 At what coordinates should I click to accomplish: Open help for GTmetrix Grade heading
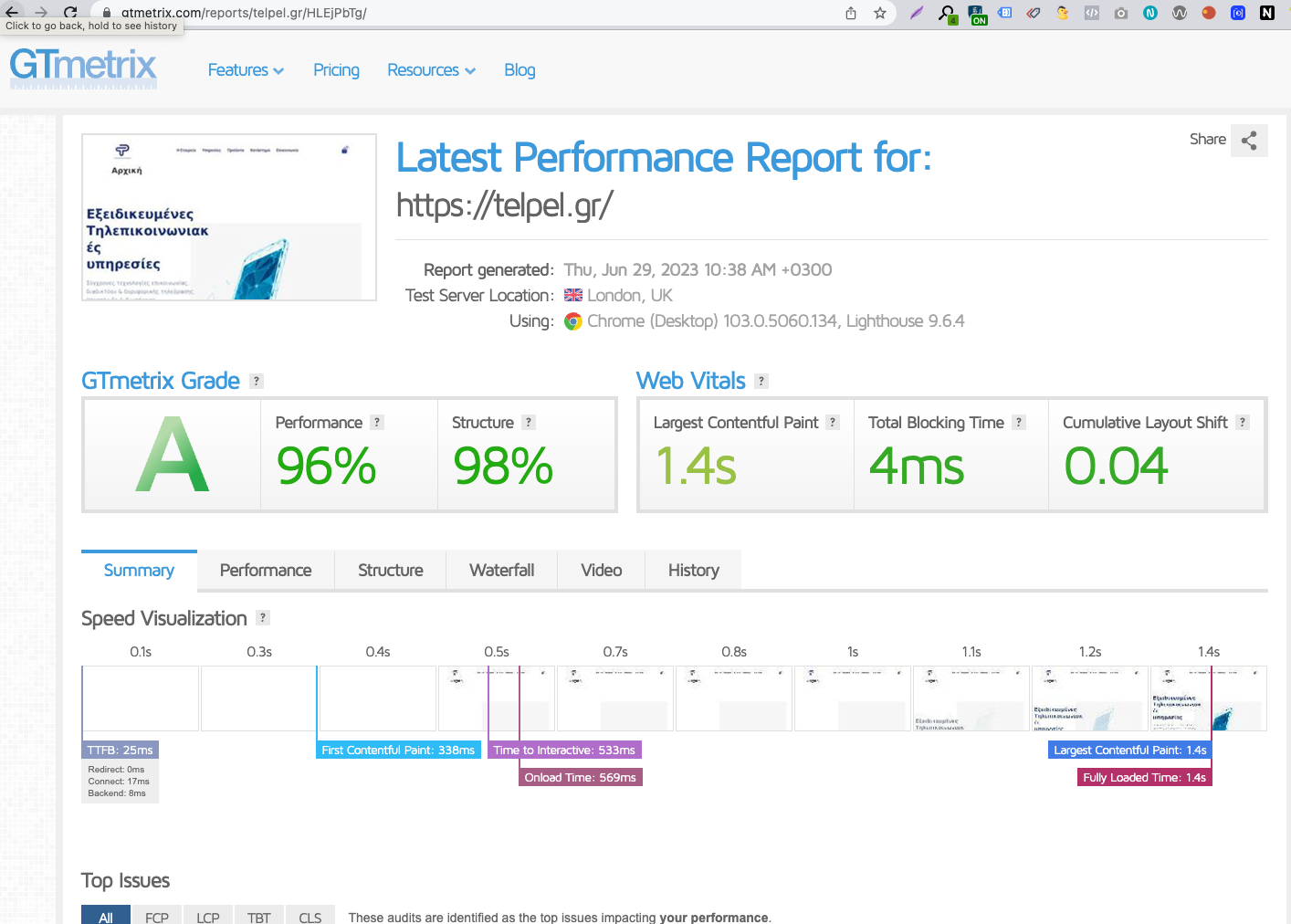pyautogui.click(x=257, y=382)
